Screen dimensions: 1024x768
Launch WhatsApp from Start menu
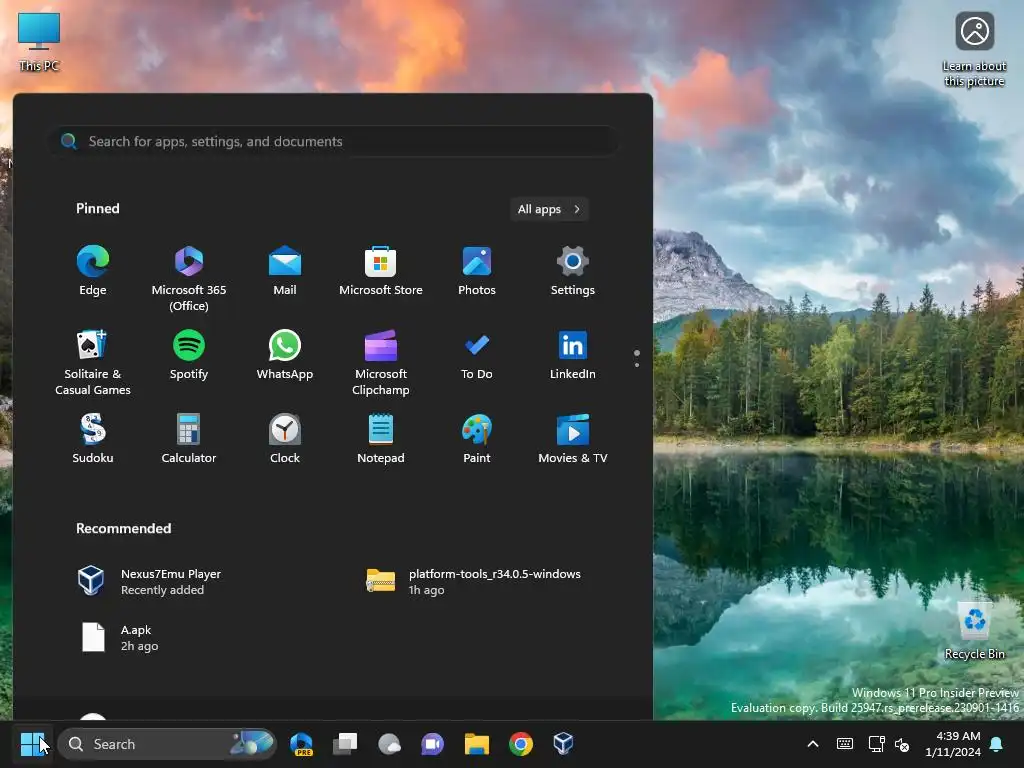tap(285, 355)
